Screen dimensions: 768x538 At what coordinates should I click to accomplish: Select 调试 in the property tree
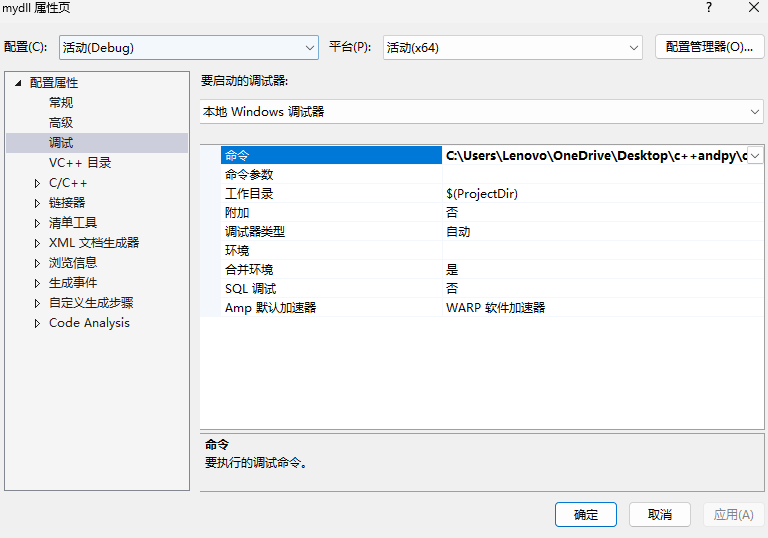(x=61, y=143)
